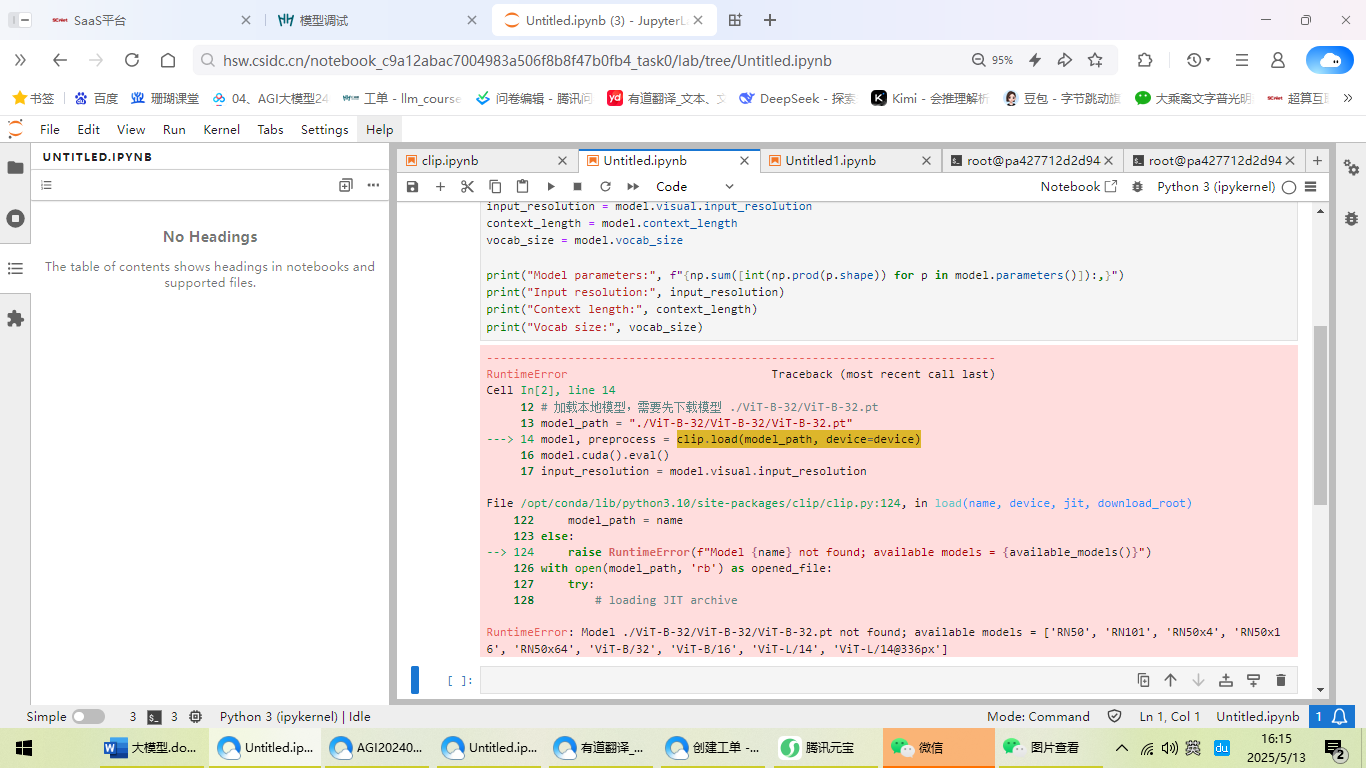Expand the hidden Windows system tray icons

1121,748
